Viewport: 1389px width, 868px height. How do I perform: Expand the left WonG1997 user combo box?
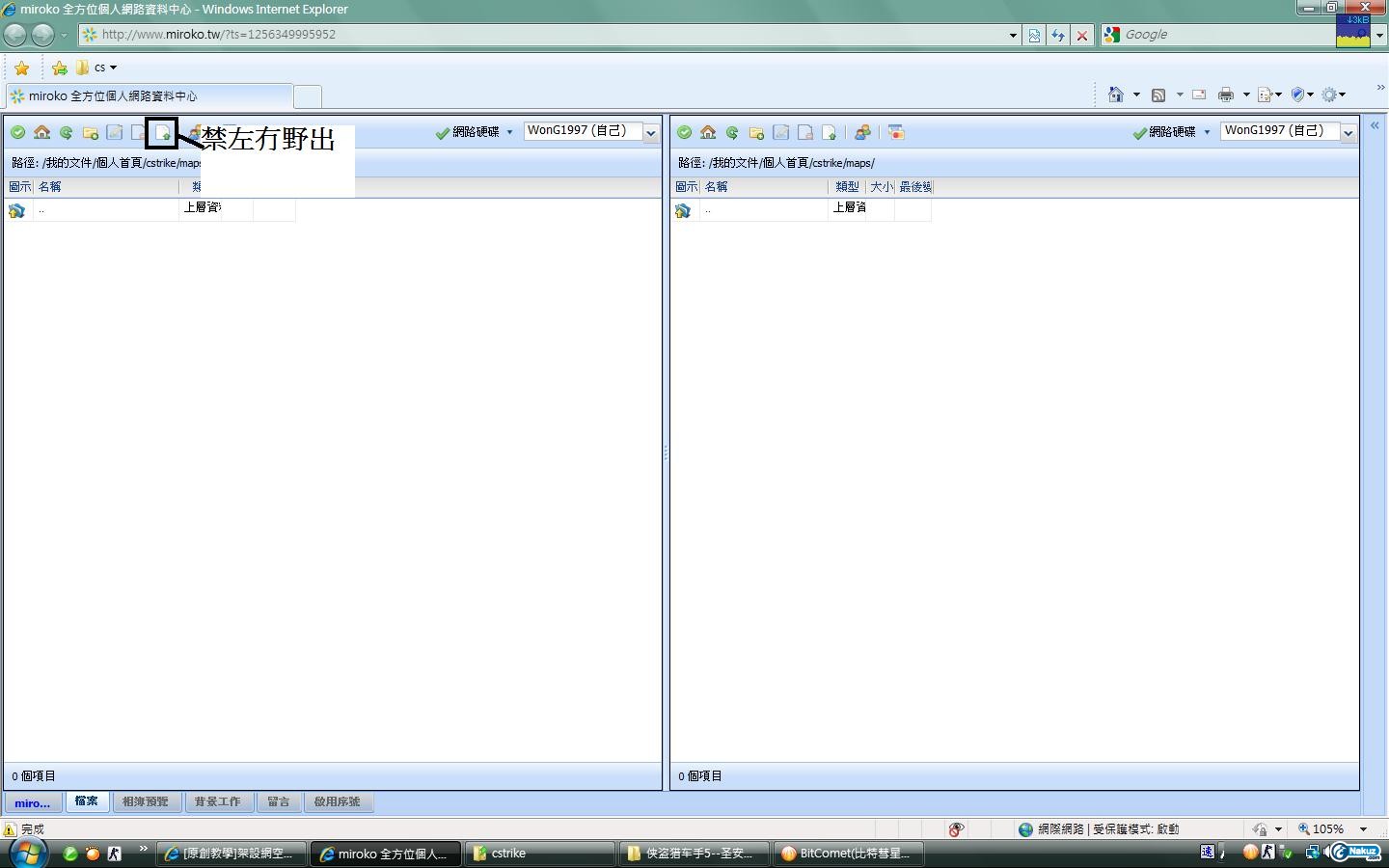(x=651, y=133)
